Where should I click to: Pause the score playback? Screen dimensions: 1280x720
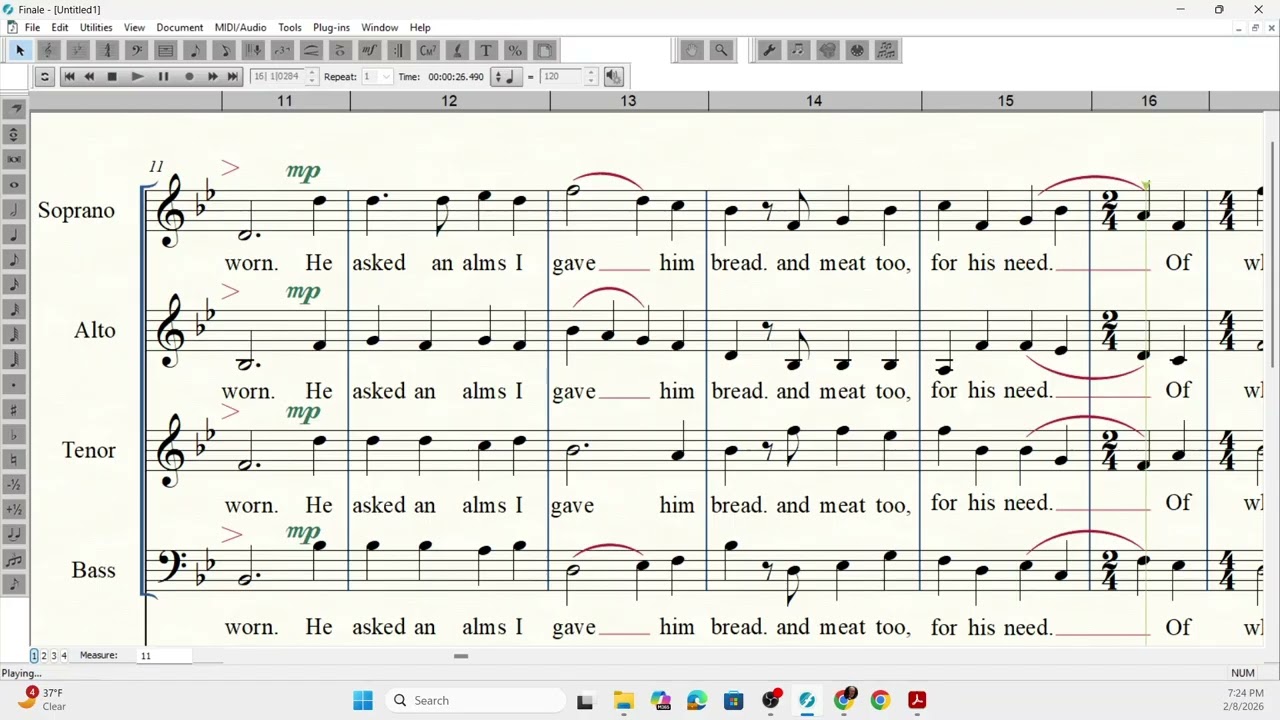click(x=163, y=76)
